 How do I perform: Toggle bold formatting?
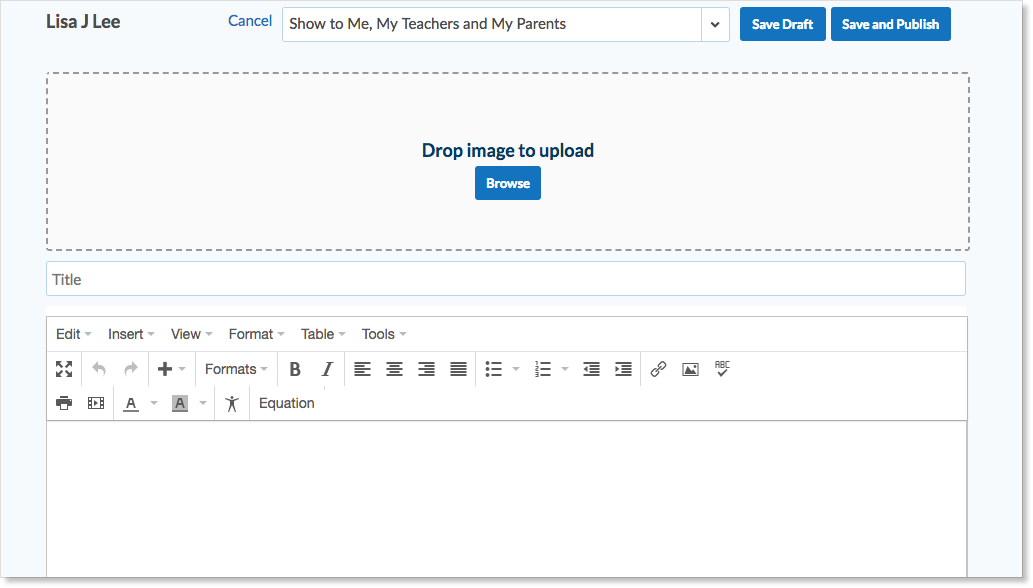pyautogui.click(x=295, y=369)
